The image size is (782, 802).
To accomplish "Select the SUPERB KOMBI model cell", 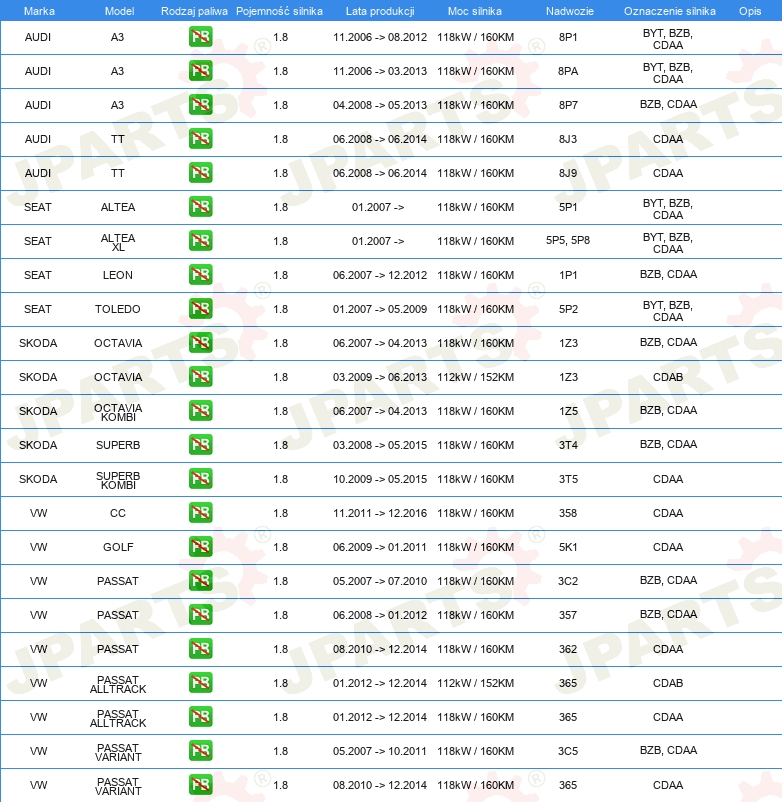I will [118, 480].
